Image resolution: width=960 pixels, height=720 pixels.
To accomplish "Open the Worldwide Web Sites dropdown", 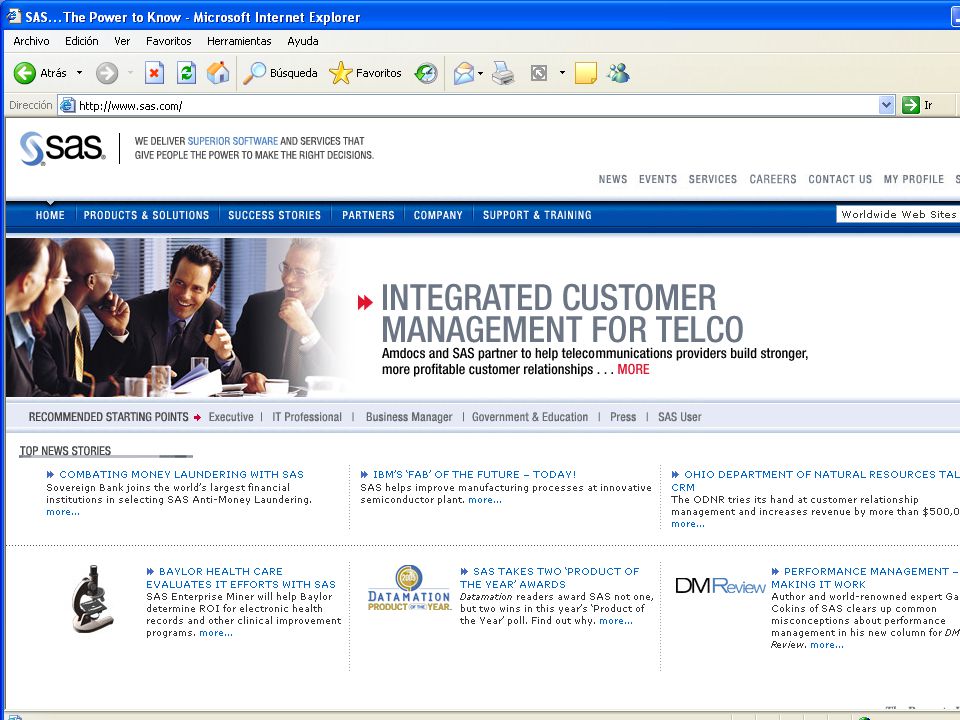I will pos(898,214).
